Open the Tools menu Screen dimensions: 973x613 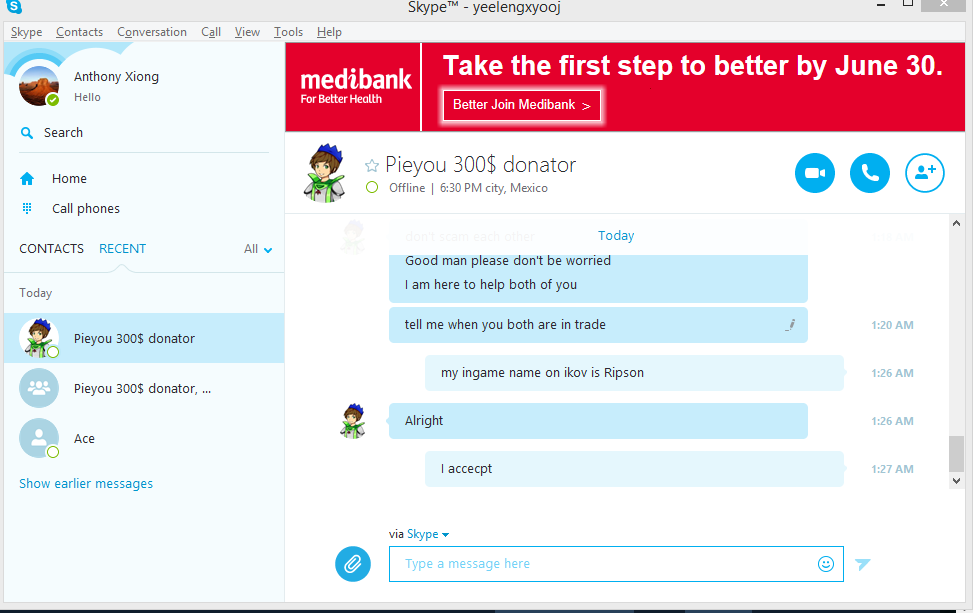[289, 32]
